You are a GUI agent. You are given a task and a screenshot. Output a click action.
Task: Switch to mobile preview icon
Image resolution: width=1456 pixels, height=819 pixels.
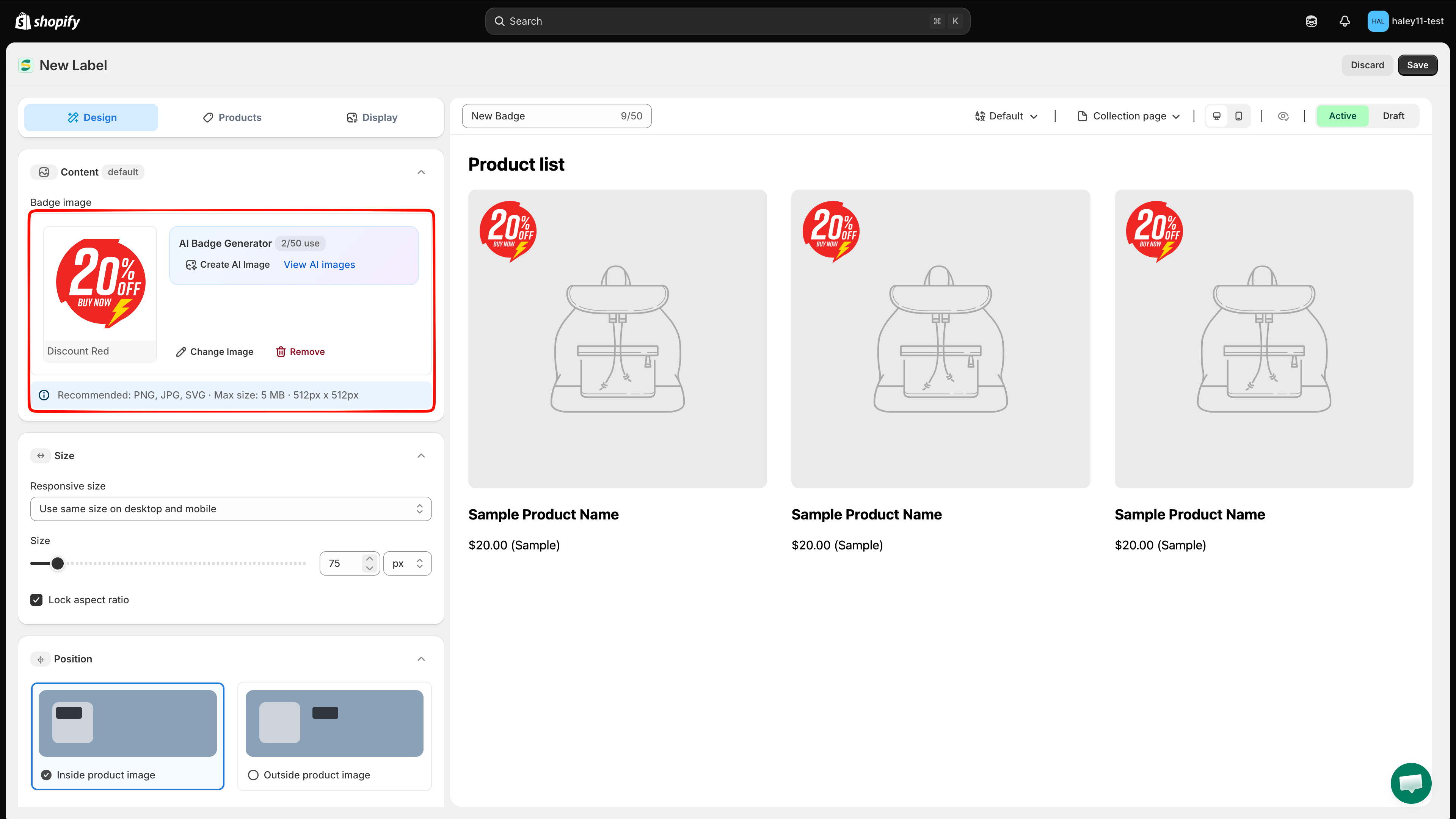(1238, 116)
